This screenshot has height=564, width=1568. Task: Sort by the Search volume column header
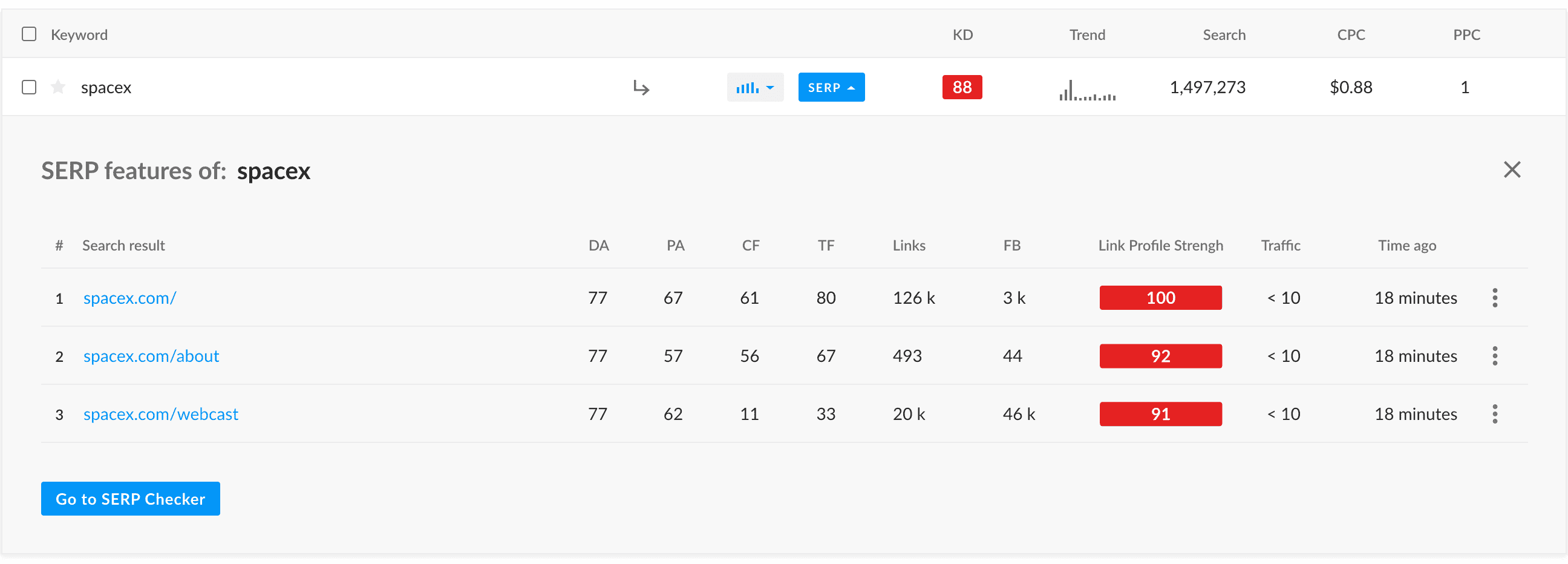pos(1223,34)
